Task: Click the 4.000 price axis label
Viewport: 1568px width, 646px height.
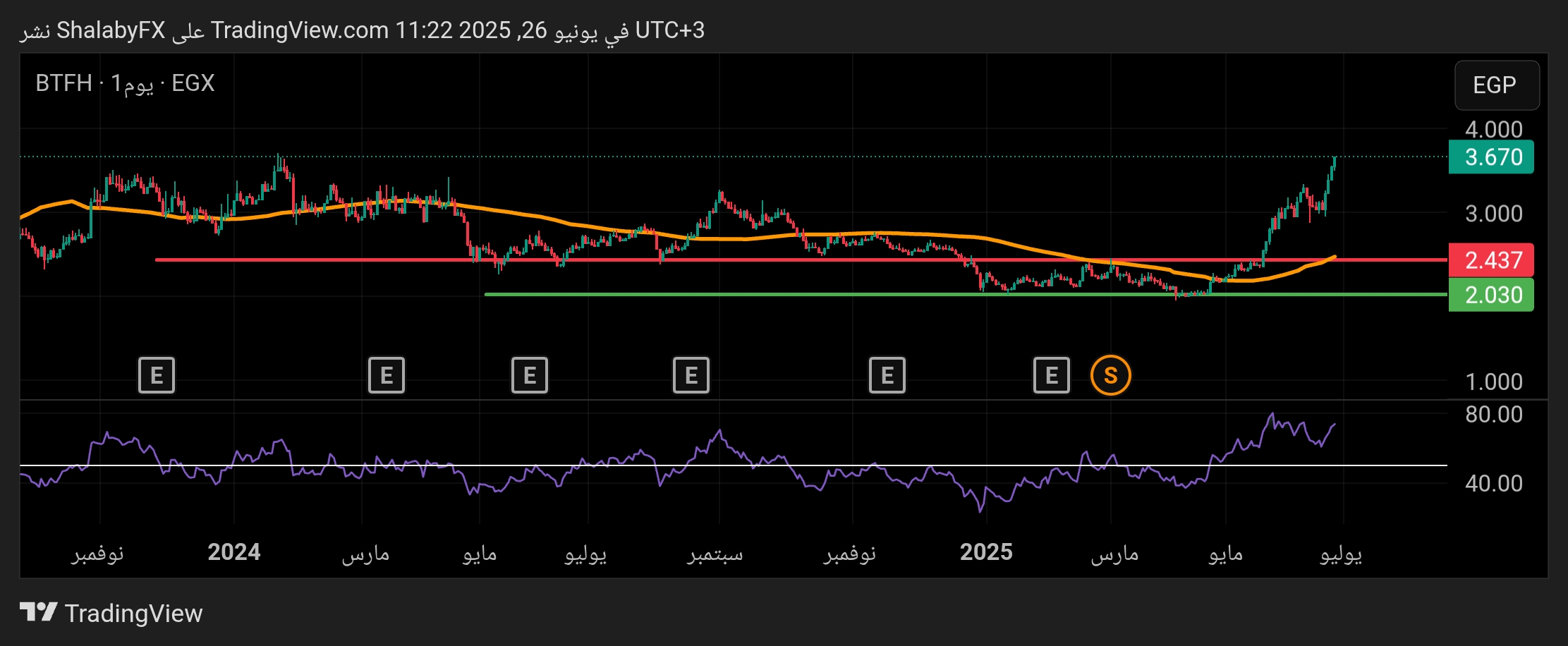Action: point(1494,129)
